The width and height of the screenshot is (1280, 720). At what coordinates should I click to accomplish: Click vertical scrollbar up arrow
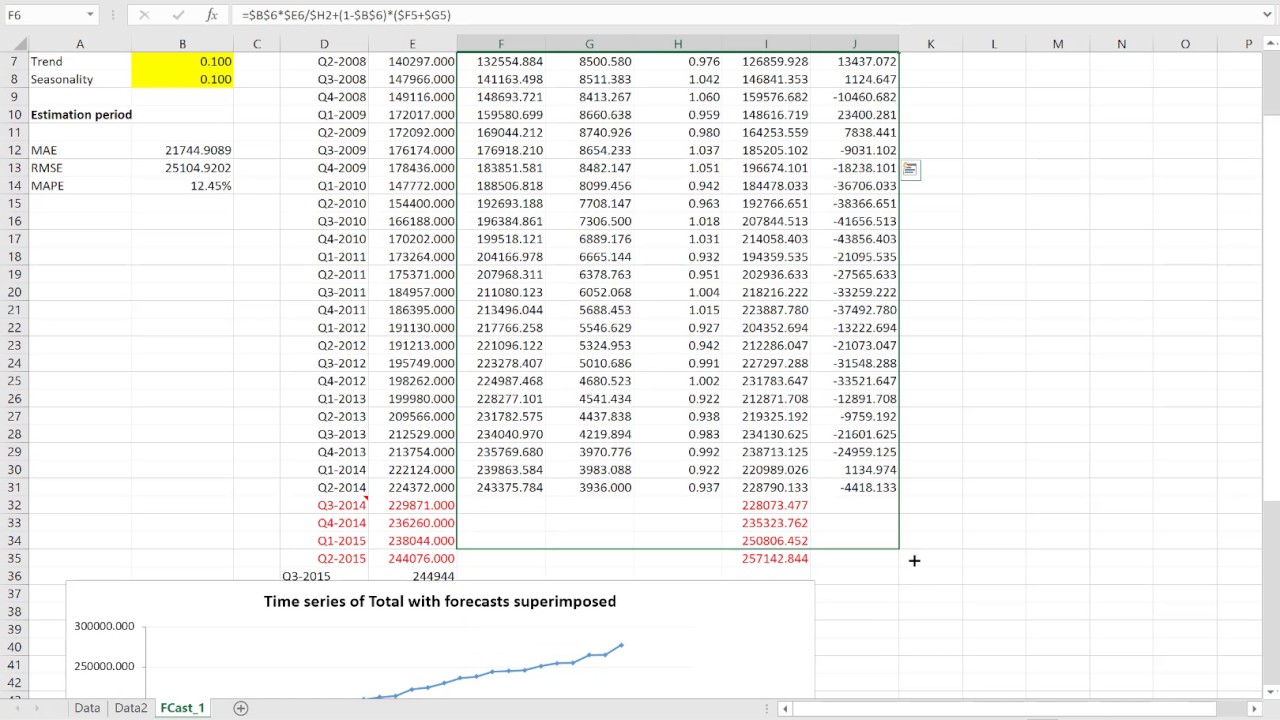point(1271,44)
